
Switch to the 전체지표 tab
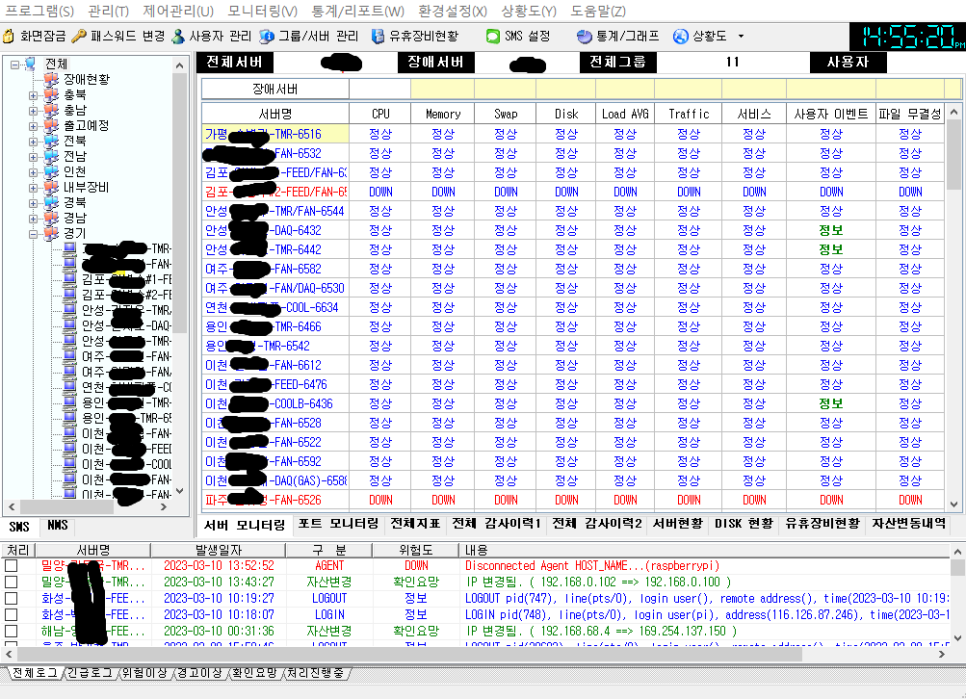pos(415,523)
